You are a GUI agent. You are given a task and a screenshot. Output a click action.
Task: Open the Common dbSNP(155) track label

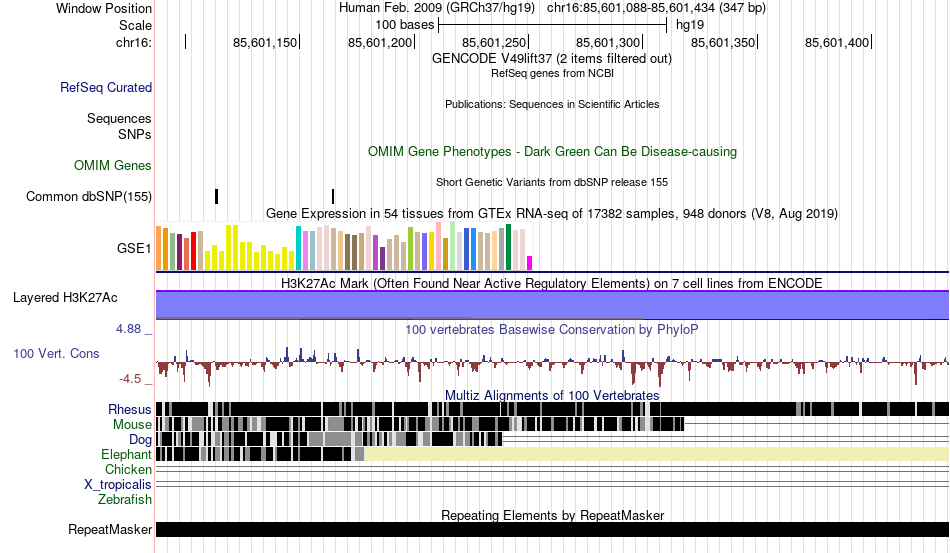(x=88, y=196)
